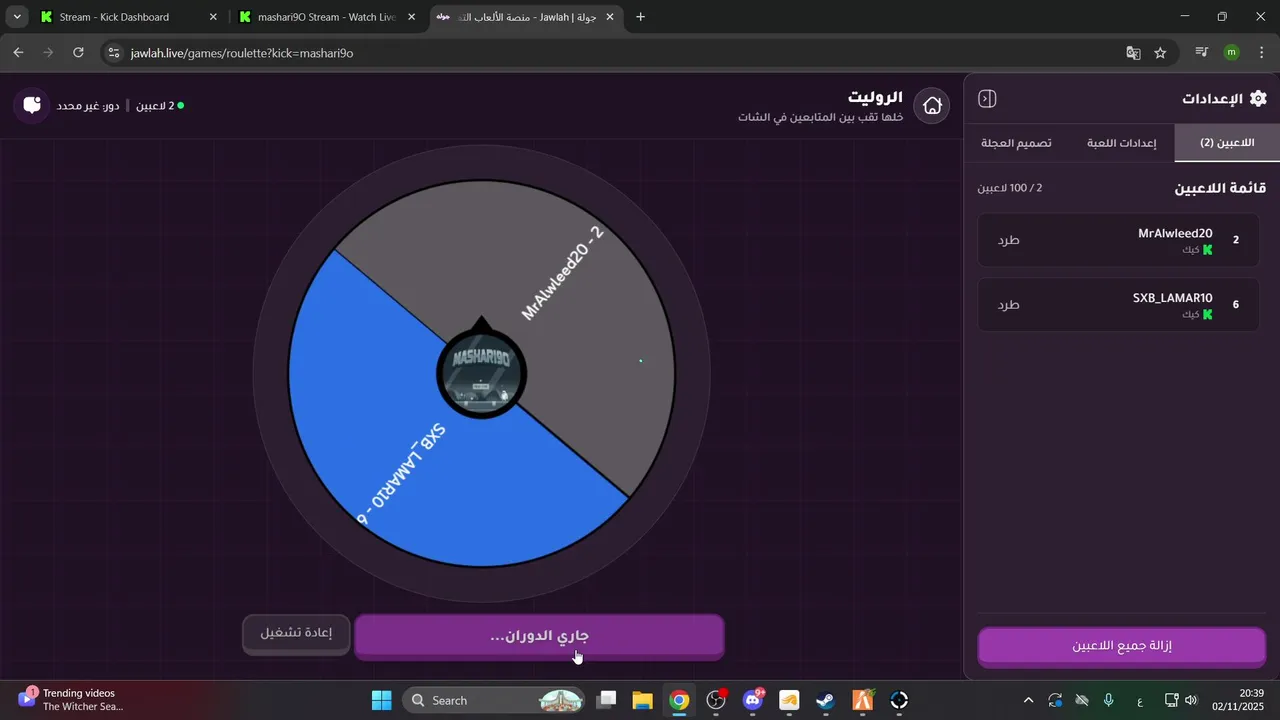This screenshot has height=720, width=1280.
Task: Click the microphone tray icon
Action: click(x=1108, y=700)
